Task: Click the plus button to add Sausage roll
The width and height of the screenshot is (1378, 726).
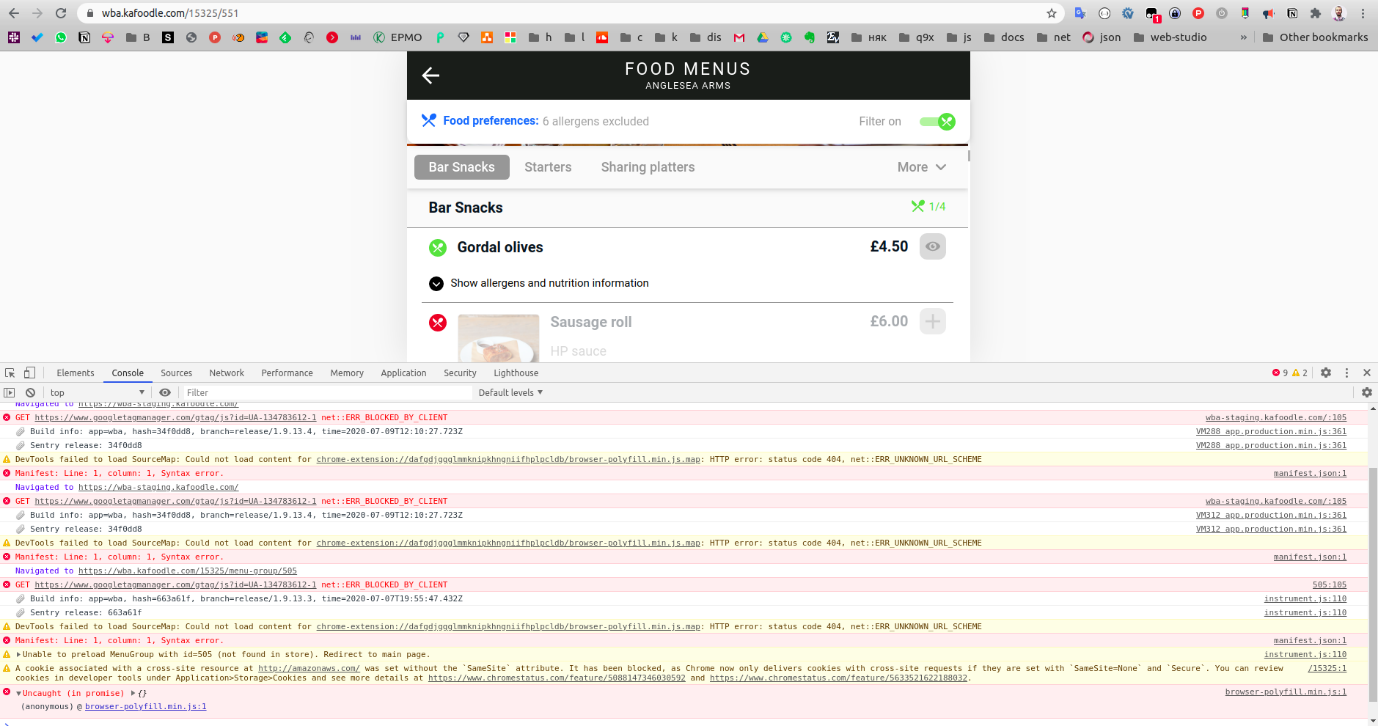Action: pos(932,321)
